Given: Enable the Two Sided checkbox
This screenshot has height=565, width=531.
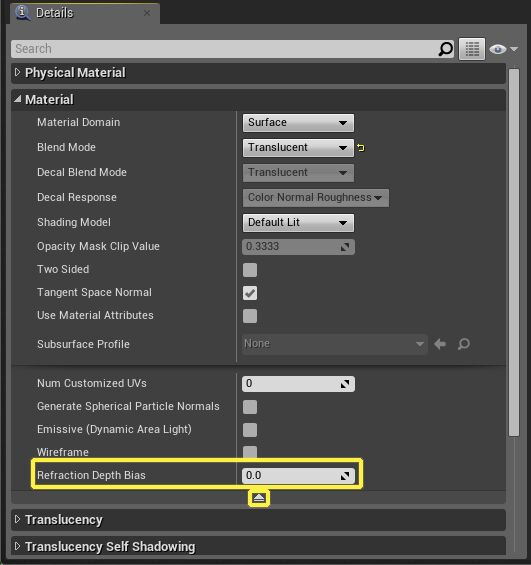Looking at the screenshot, I should (250, 270).
